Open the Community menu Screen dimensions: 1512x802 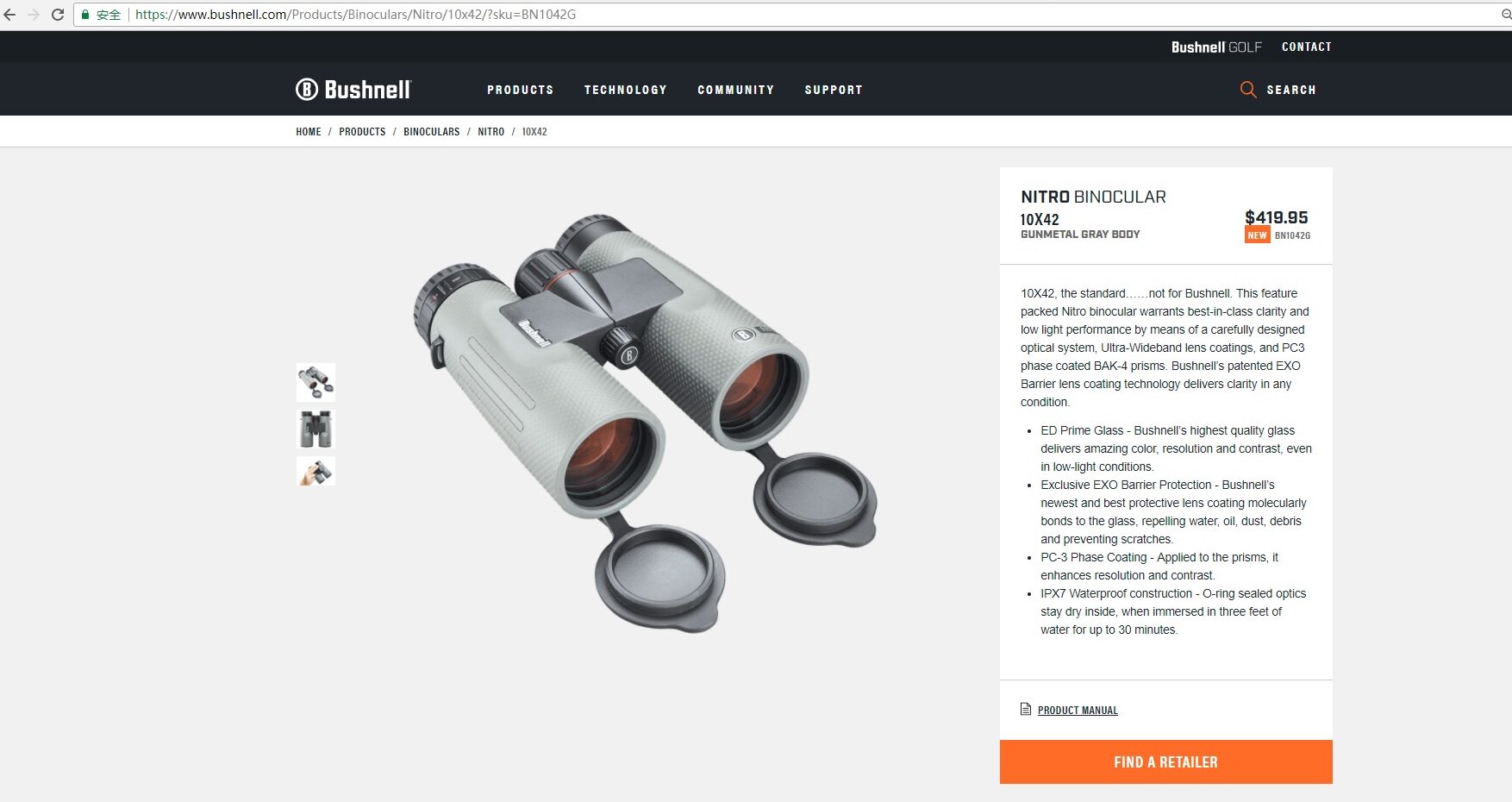tap(735, 90)
